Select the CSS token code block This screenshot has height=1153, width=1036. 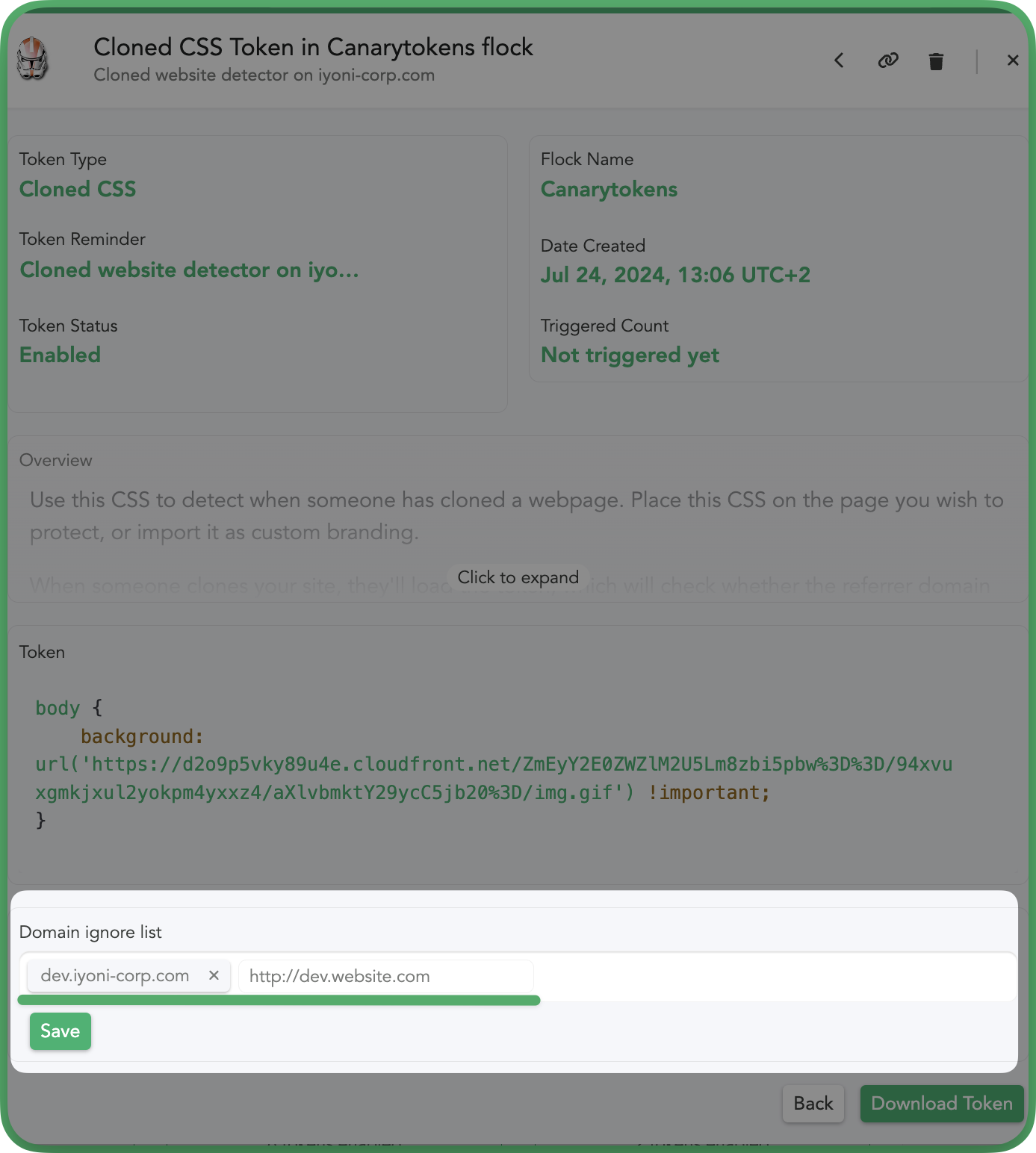pyautogui.click(x=494, y=764)
